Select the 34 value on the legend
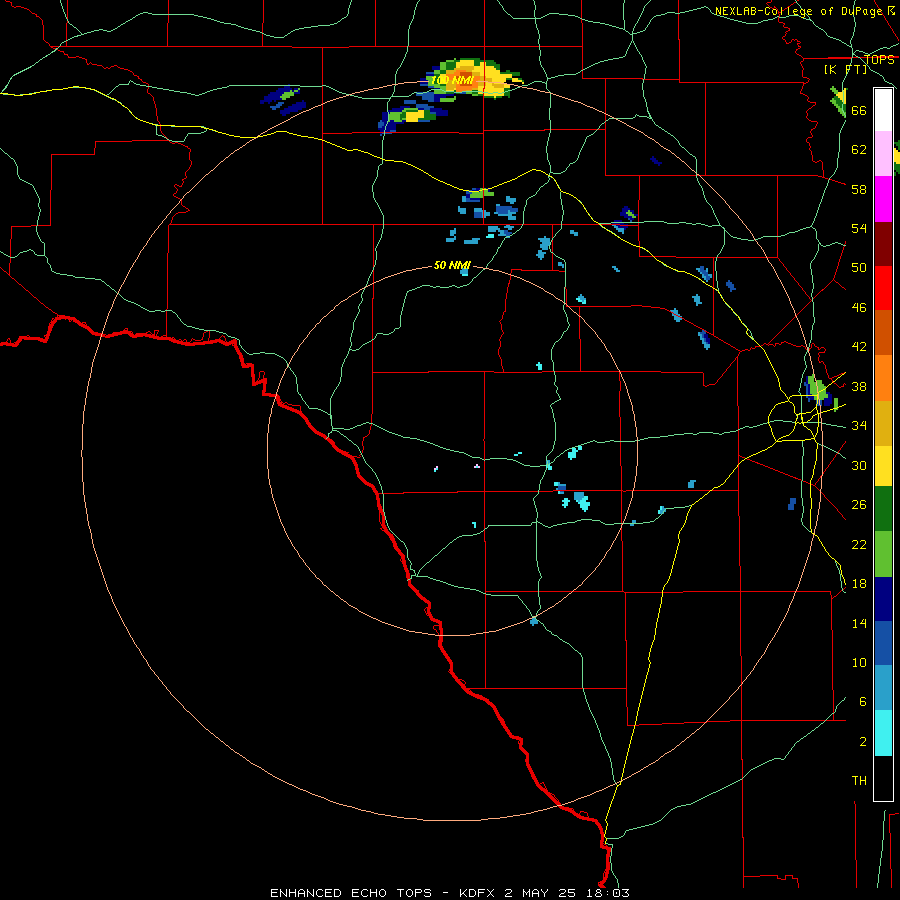 tap(859, 425)
